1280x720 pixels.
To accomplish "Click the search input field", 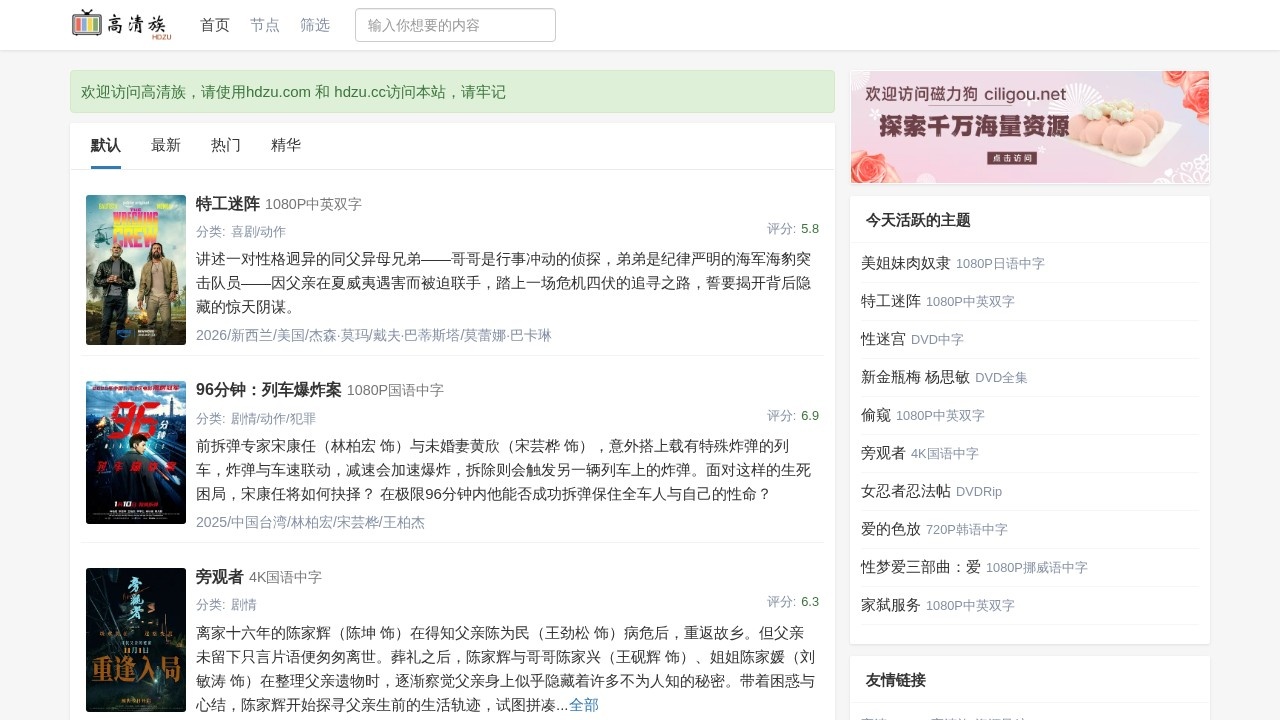I will click(x=455, y=25).
